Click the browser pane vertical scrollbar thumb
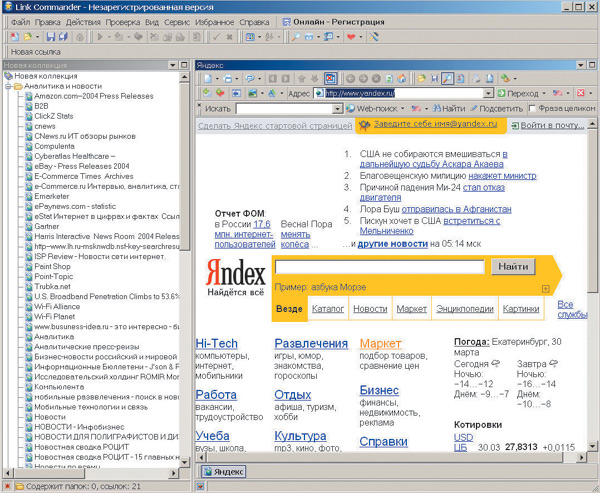Screen dimensions: 600x493 pos(592,211)
